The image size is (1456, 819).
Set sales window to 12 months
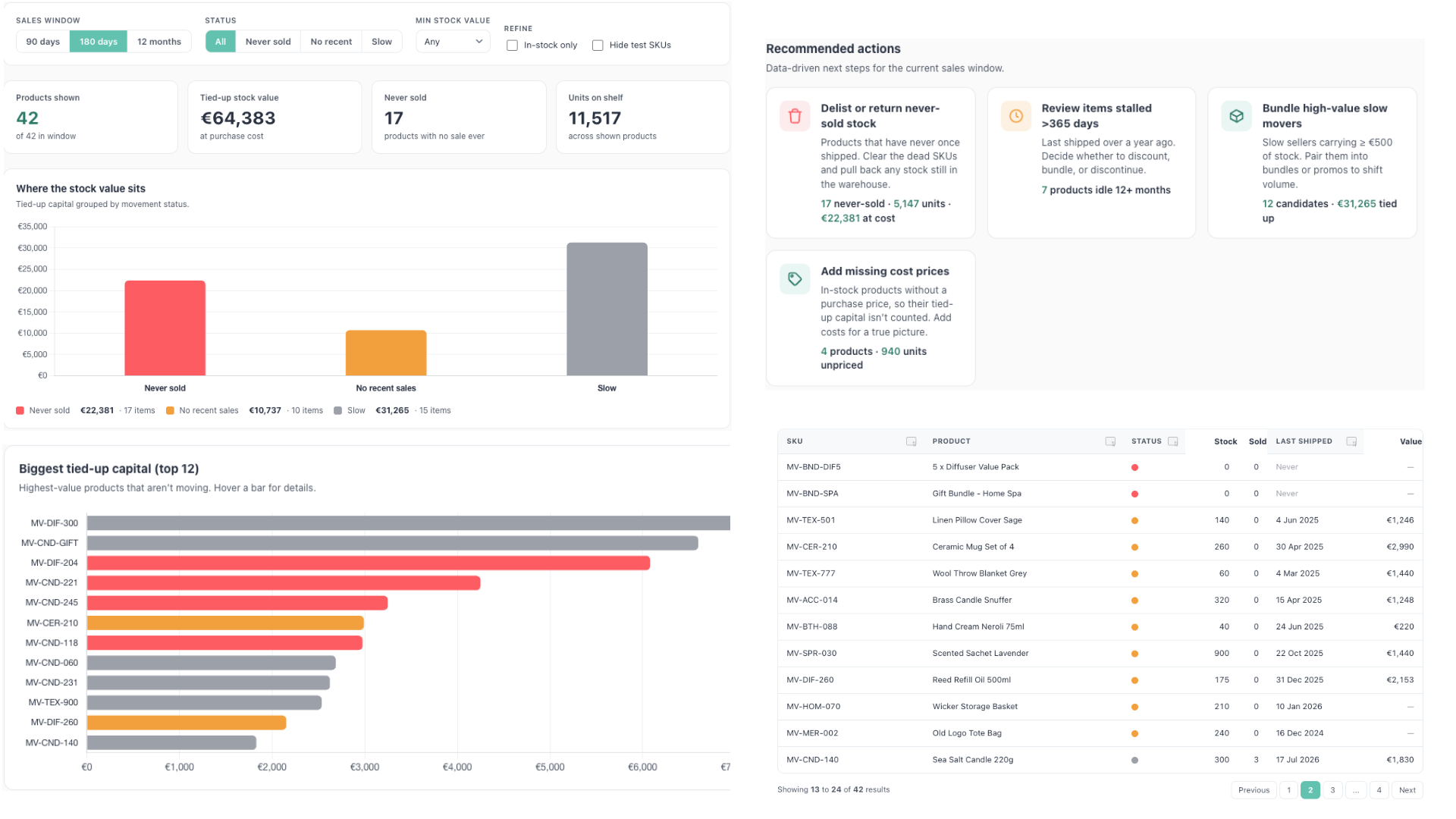coord(159,42)
